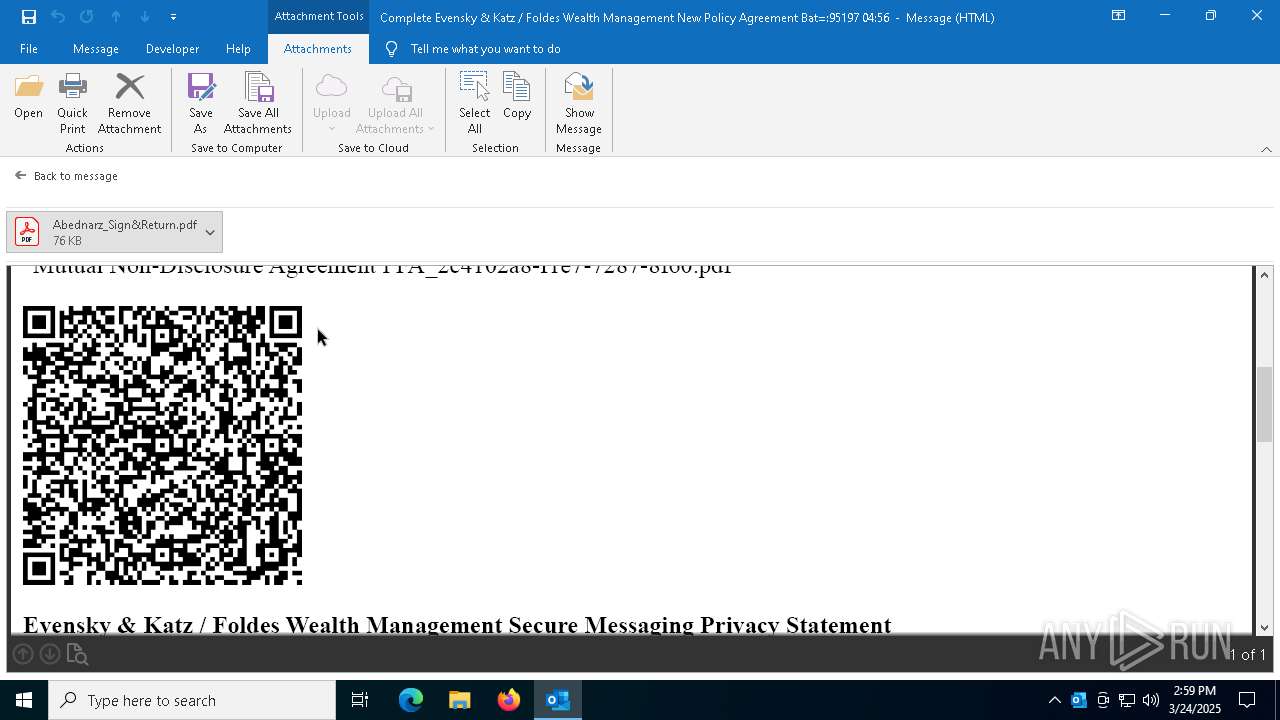Screen dimensions: 1280x720
Task: Click the Save icon in quick access toolbar
Action: 29,17
